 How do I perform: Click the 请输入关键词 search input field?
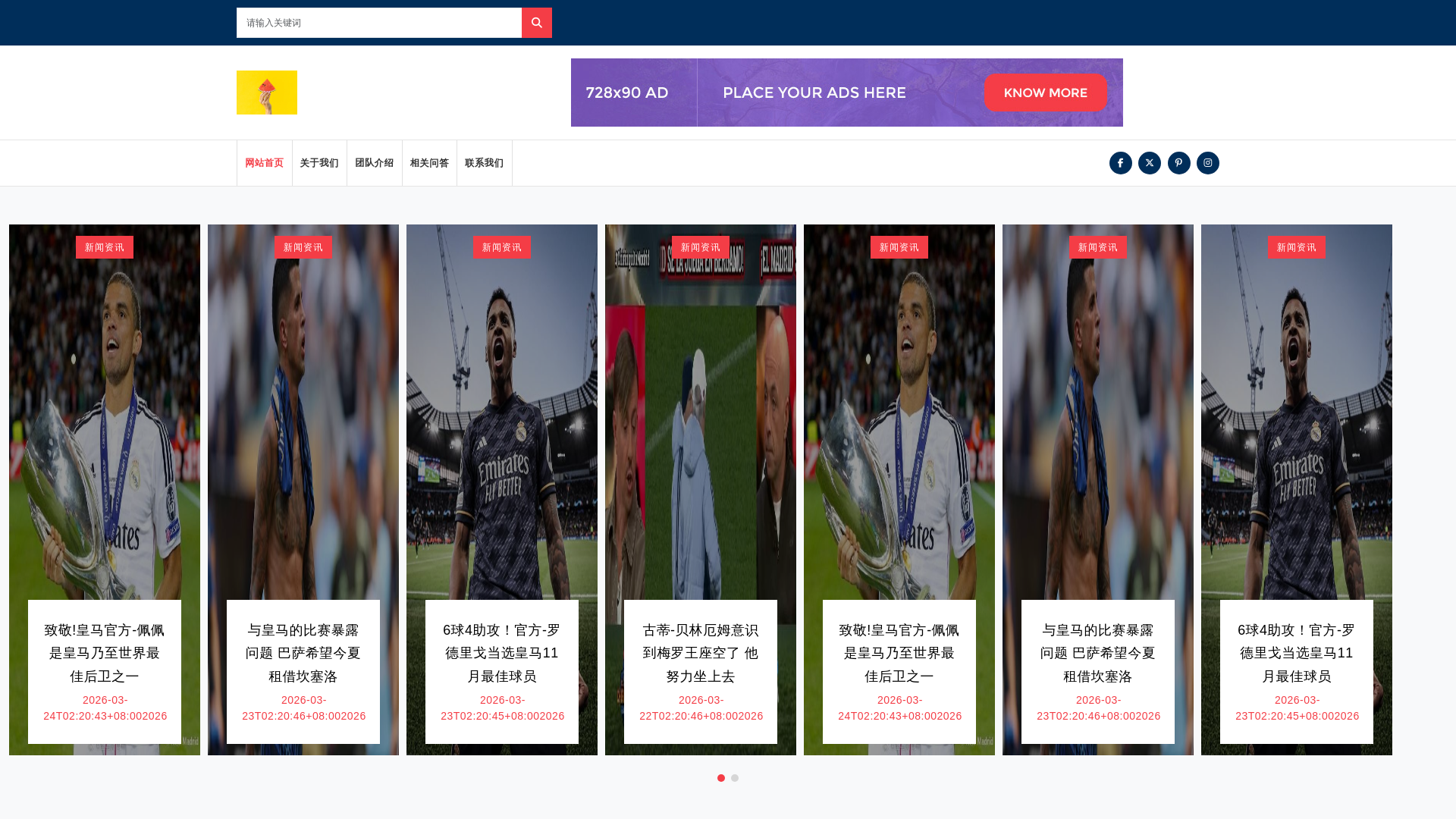tap(378, 23)
